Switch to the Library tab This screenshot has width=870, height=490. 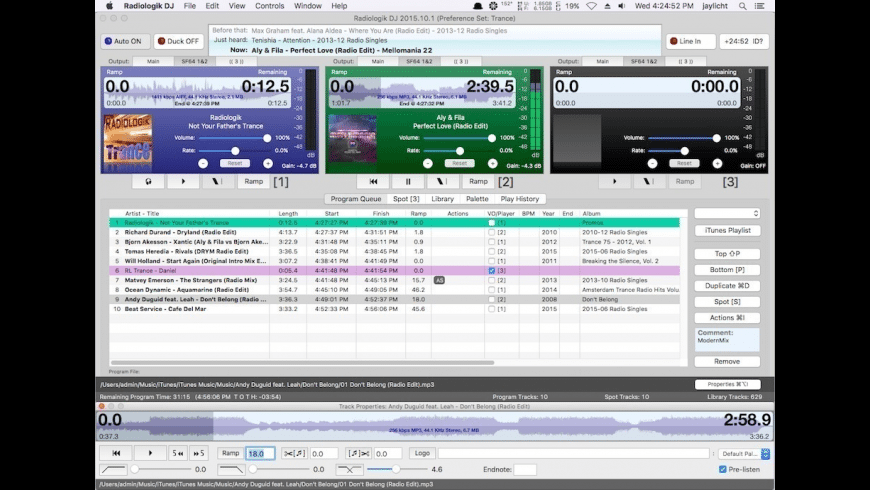pyautogui.click(x=442, y=199)
